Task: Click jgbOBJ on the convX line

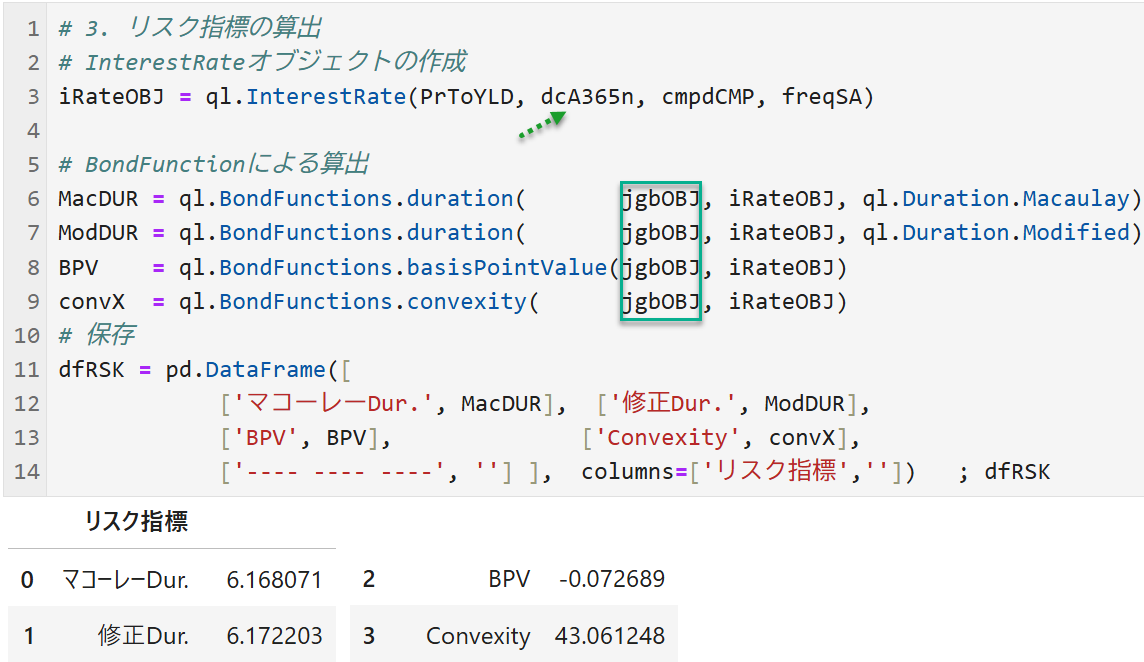Action: click(x=660, y=301)
